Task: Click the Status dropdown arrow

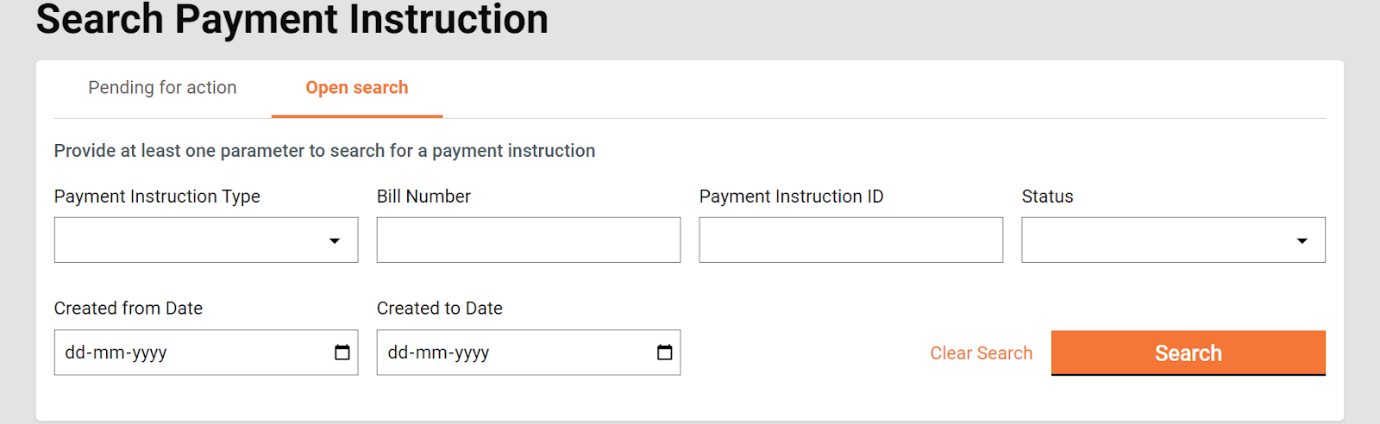Action: (1302, 241)
